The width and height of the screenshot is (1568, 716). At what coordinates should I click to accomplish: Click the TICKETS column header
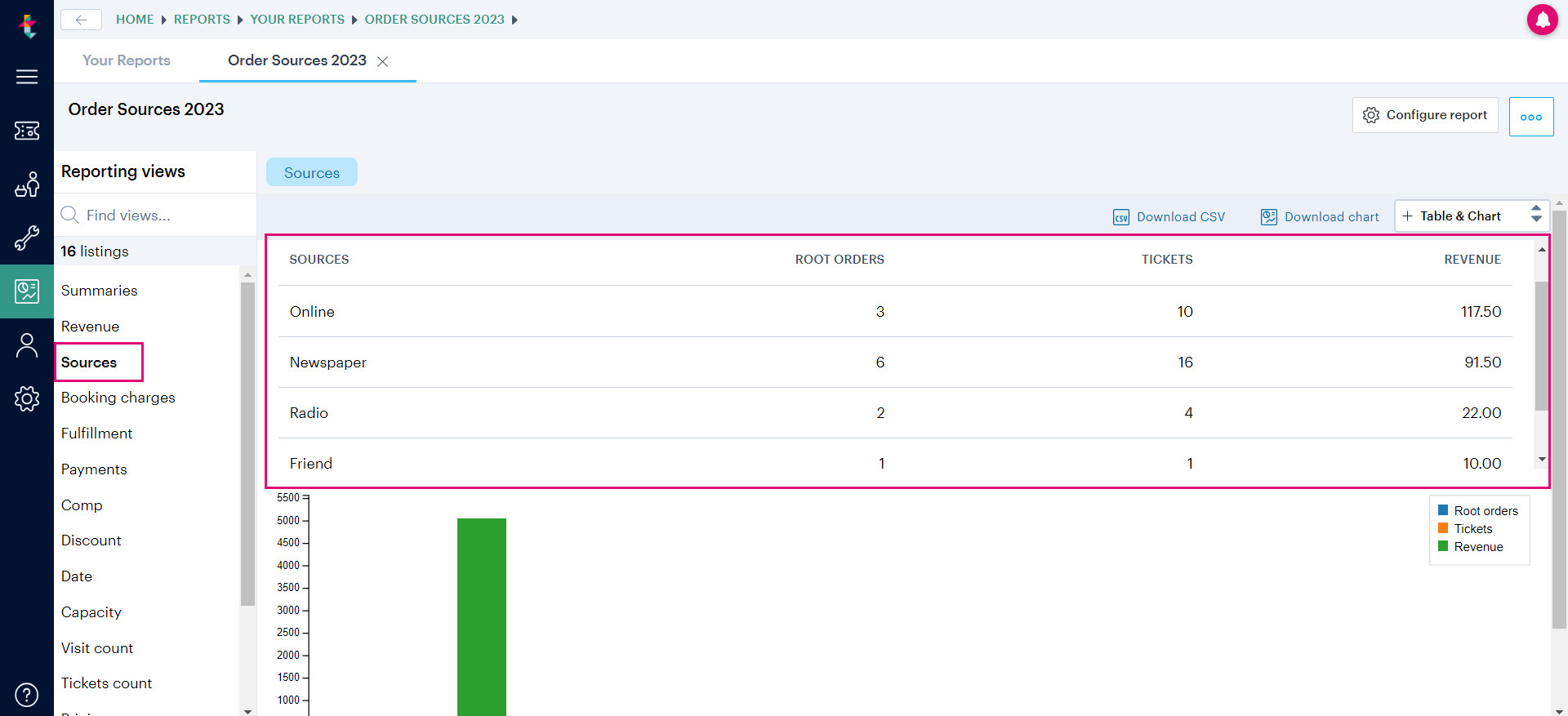click(1167, 260)
